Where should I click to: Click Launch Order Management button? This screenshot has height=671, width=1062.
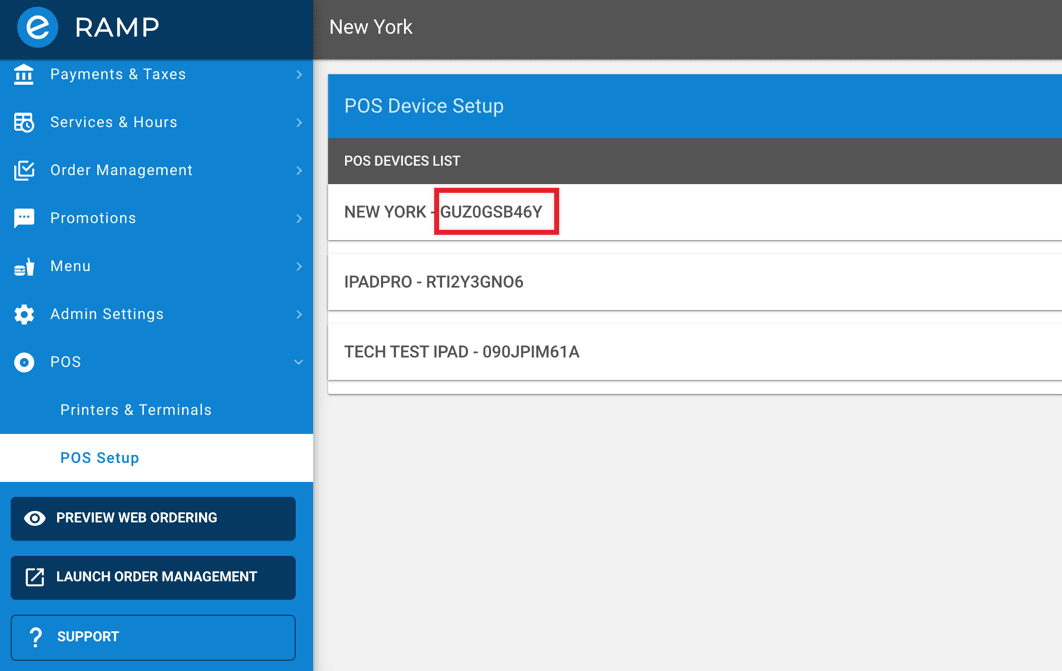click(153, 577)
